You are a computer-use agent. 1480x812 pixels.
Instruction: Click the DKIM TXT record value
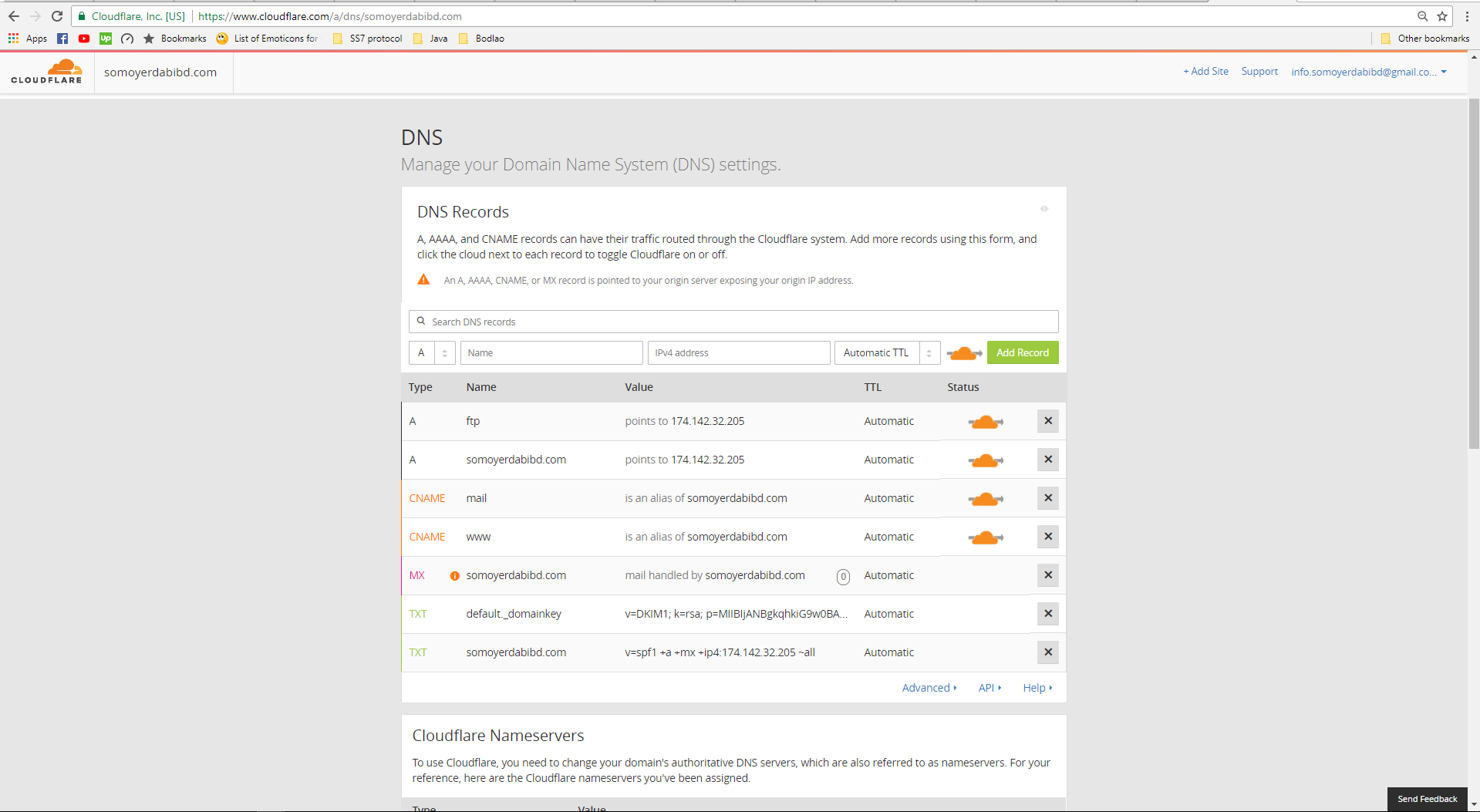pyautogui.click(x=736, y=614)
